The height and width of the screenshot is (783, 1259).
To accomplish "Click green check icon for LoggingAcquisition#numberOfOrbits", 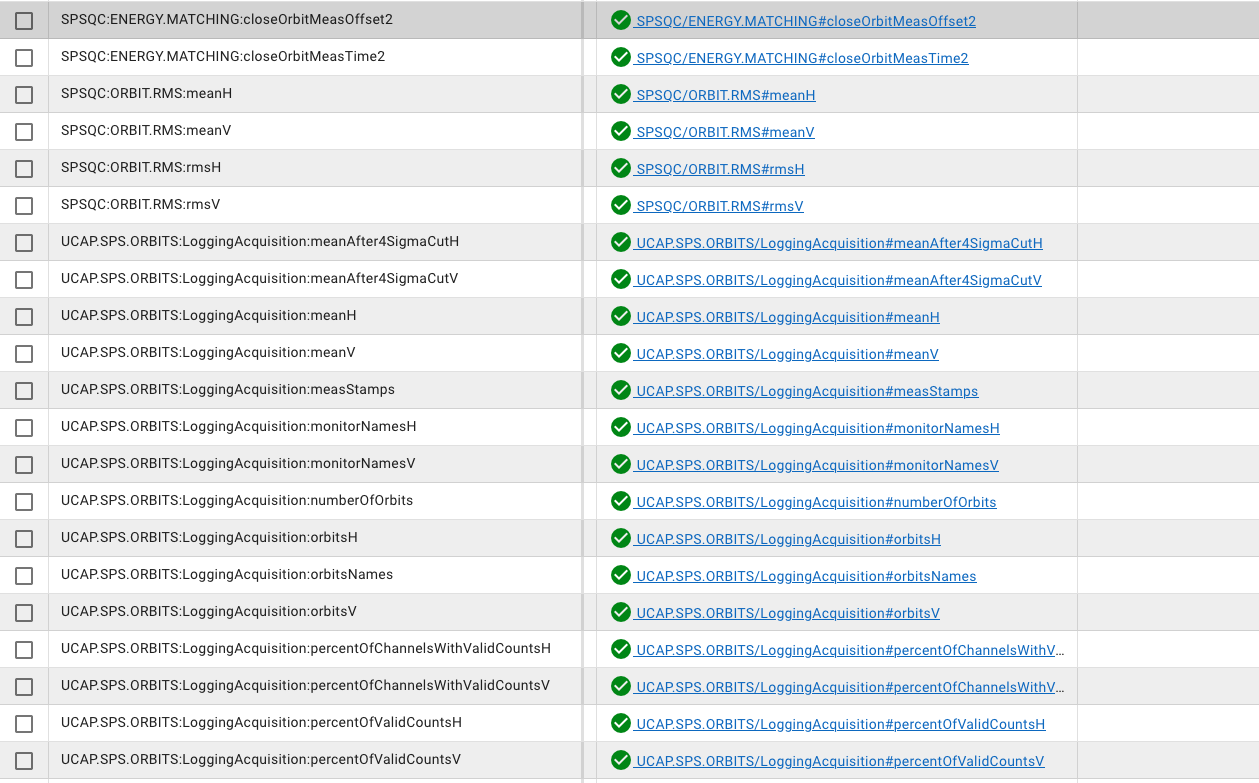I will [621, 501].
